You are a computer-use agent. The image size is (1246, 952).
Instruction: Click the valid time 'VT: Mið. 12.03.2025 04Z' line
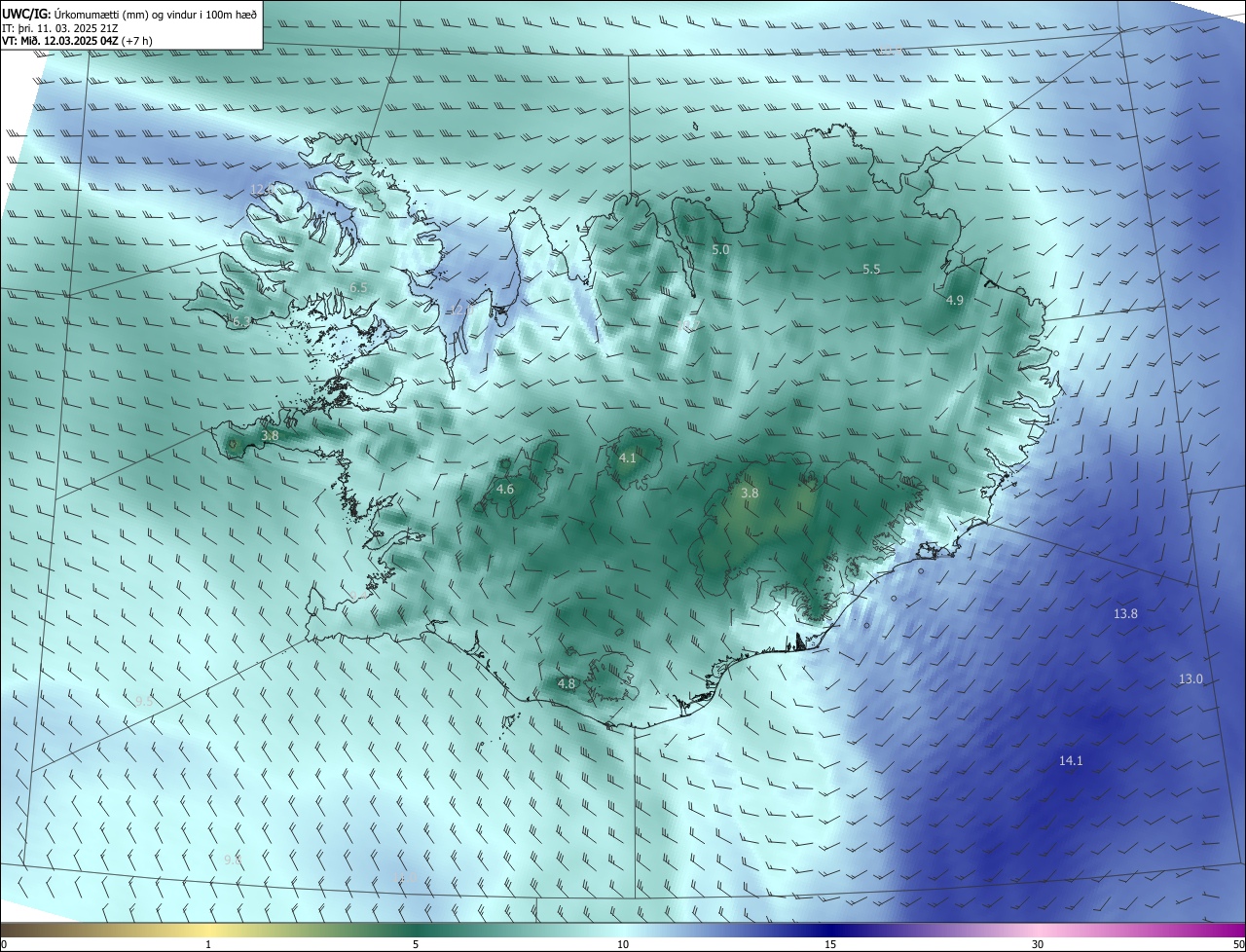(x=62, y=41)
